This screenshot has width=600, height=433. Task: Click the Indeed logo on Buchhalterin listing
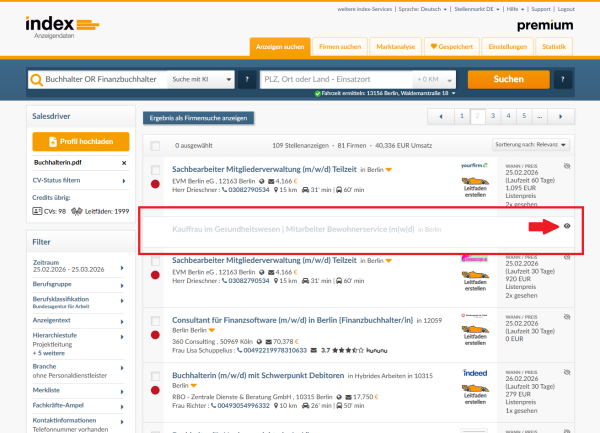(x=474, y=372)
